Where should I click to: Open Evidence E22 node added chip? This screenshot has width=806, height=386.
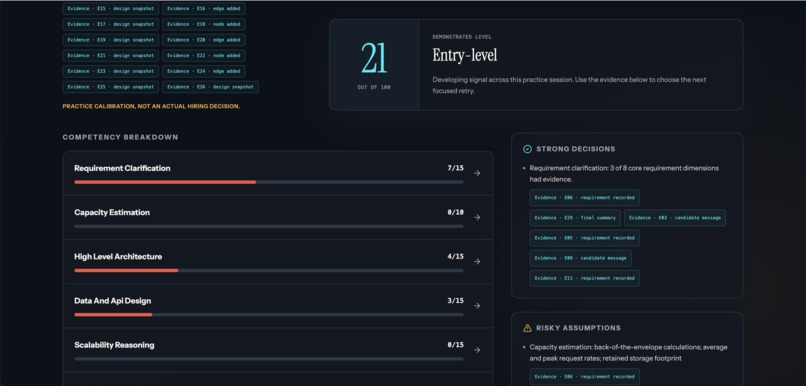(204, 56)
